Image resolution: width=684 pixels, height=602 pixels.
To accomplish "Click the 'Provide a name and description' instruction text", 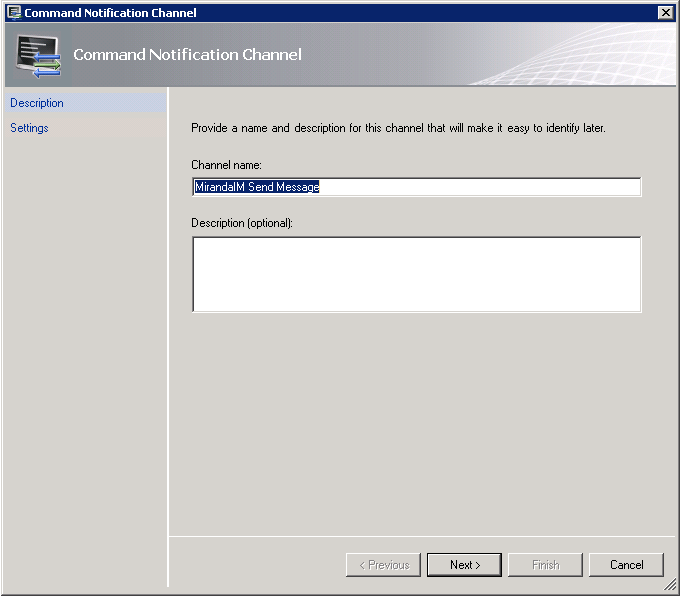I will (400, 129).
